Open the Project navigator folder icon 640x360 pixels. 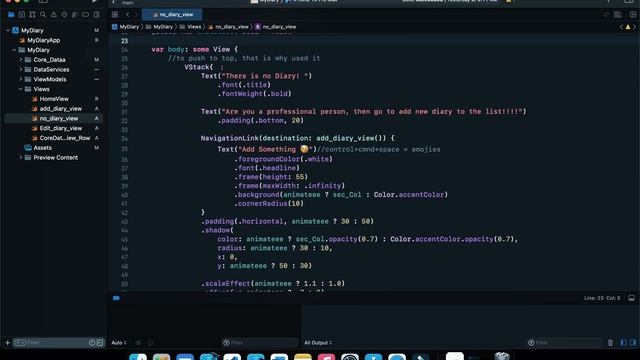tap(11, 15)
